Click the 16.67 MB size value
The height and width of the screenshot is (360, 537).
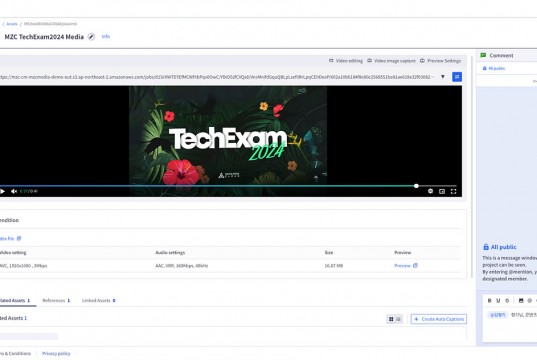click(x=334, y=265)
